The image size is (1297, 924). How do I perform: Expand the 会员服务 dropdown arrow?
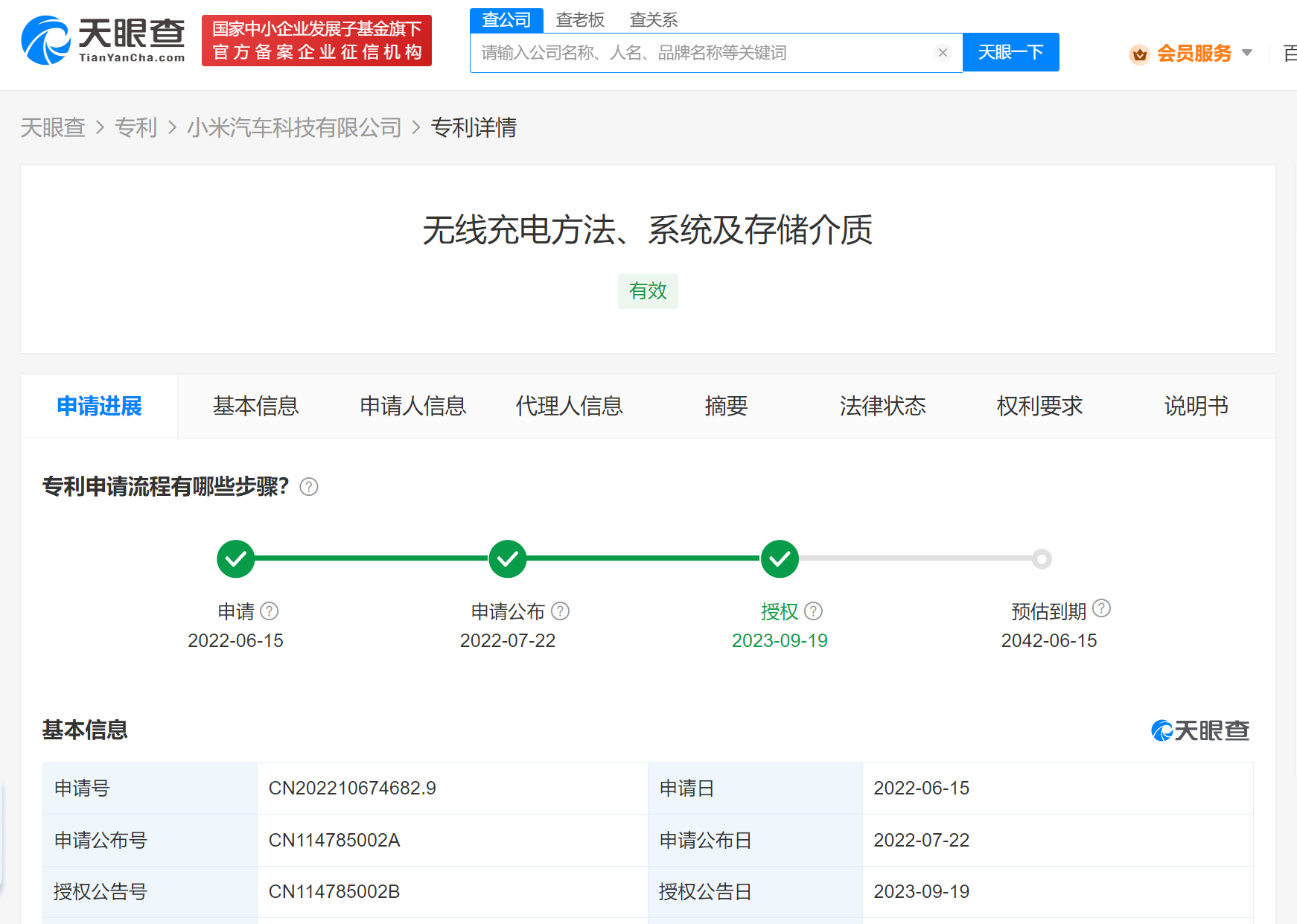1247,53
